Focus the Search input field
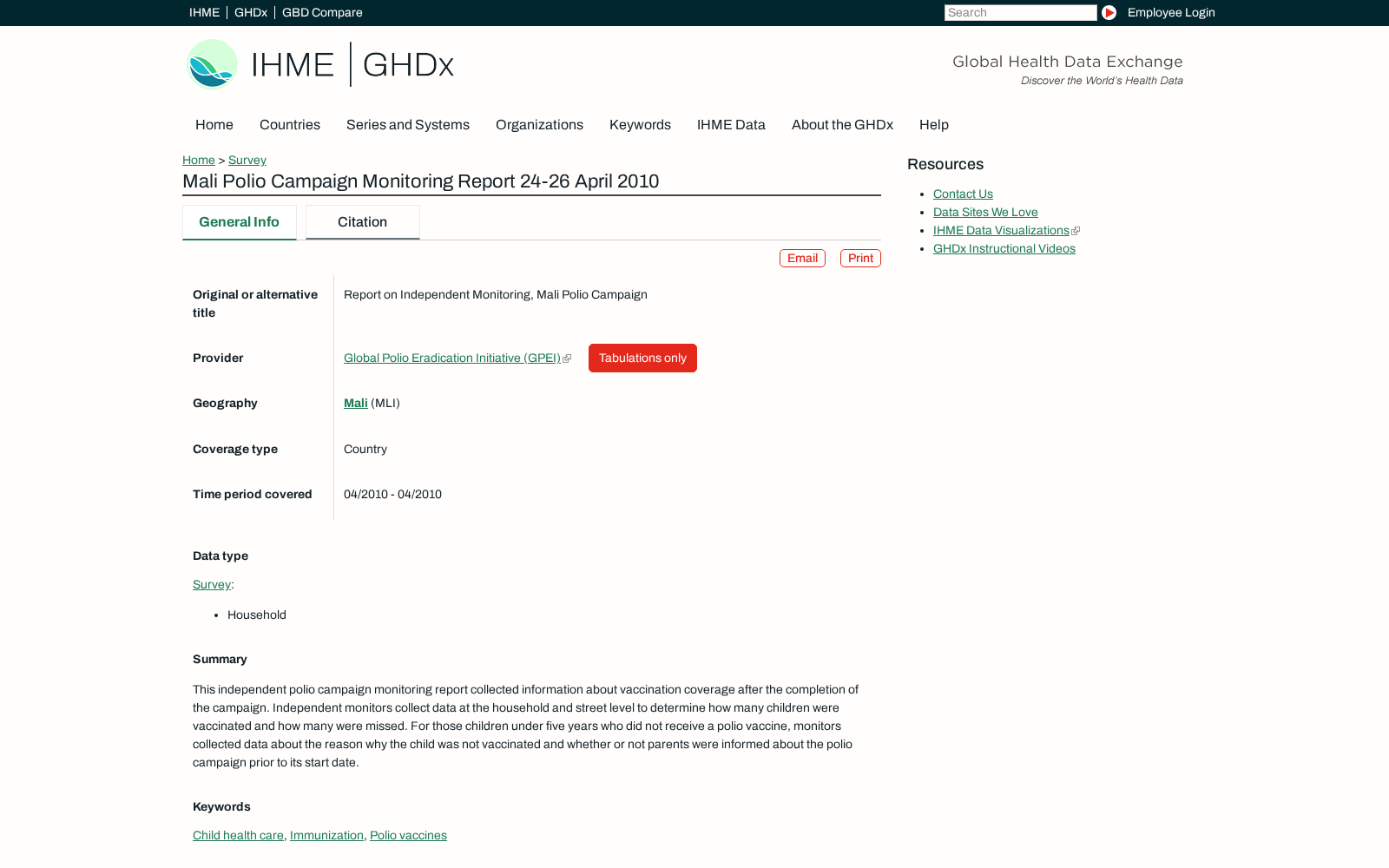 tap(1021, 13)
